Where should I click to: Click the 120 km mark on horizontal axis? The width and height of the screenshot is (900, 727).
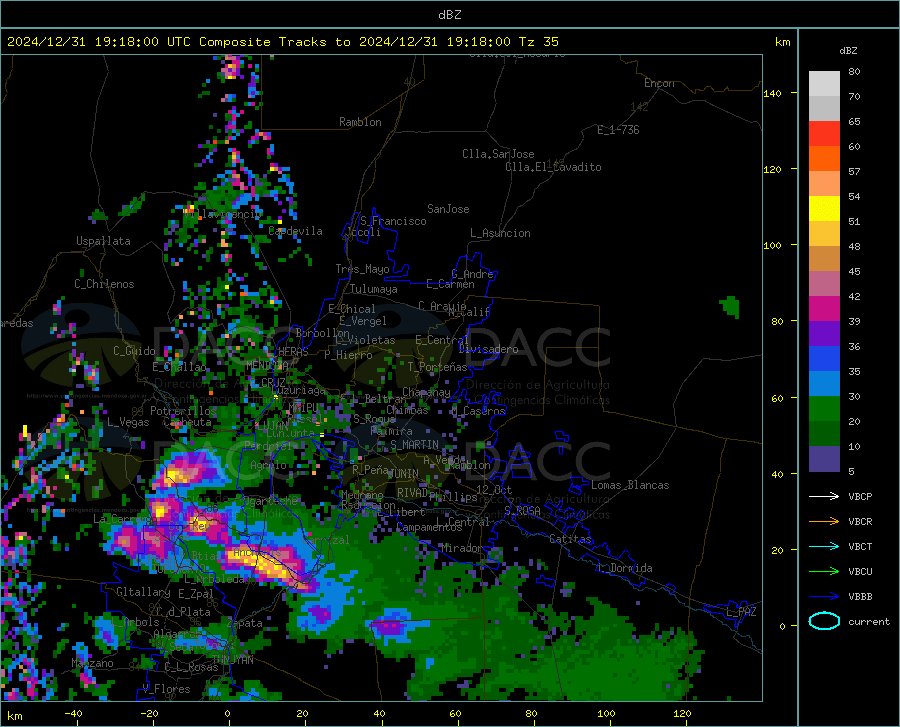(x=682, y=713)
